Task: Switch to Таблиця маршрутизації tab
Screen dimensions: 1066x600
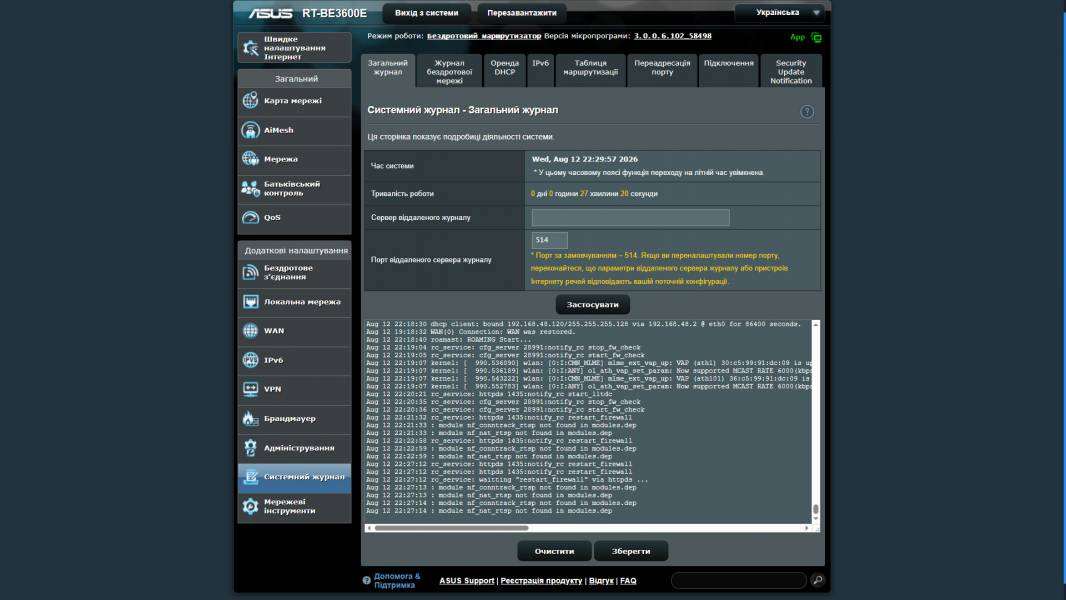Action: click(x=590, y=71)
